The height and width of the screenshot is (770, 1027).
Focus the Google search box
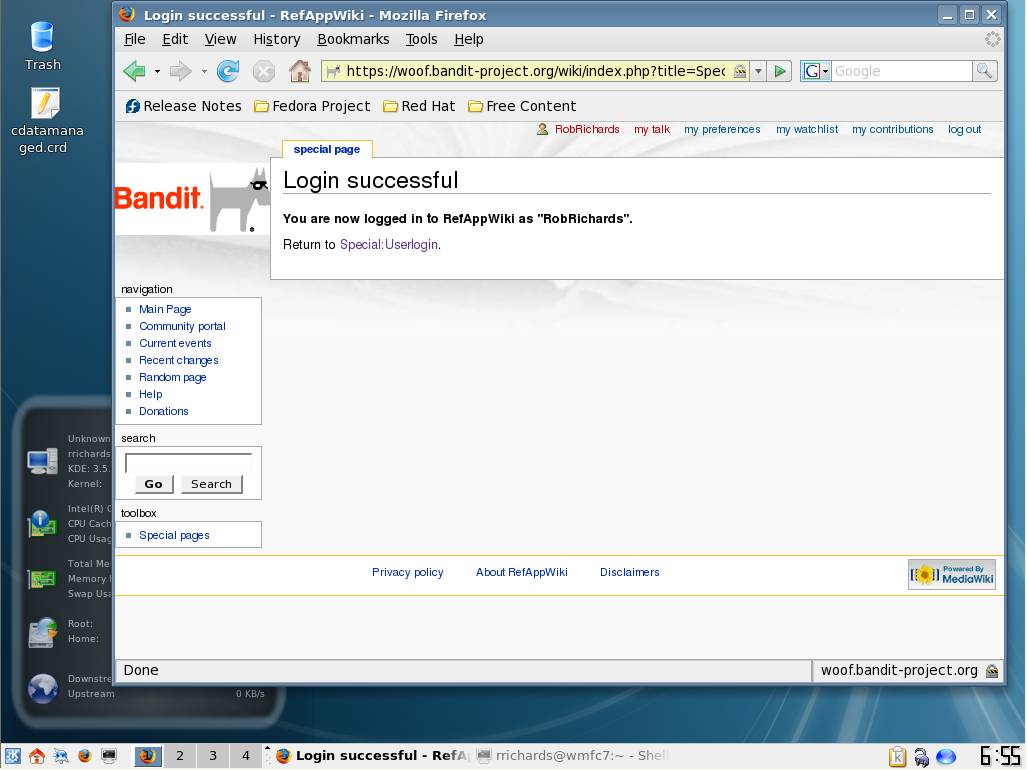[901, 71]
